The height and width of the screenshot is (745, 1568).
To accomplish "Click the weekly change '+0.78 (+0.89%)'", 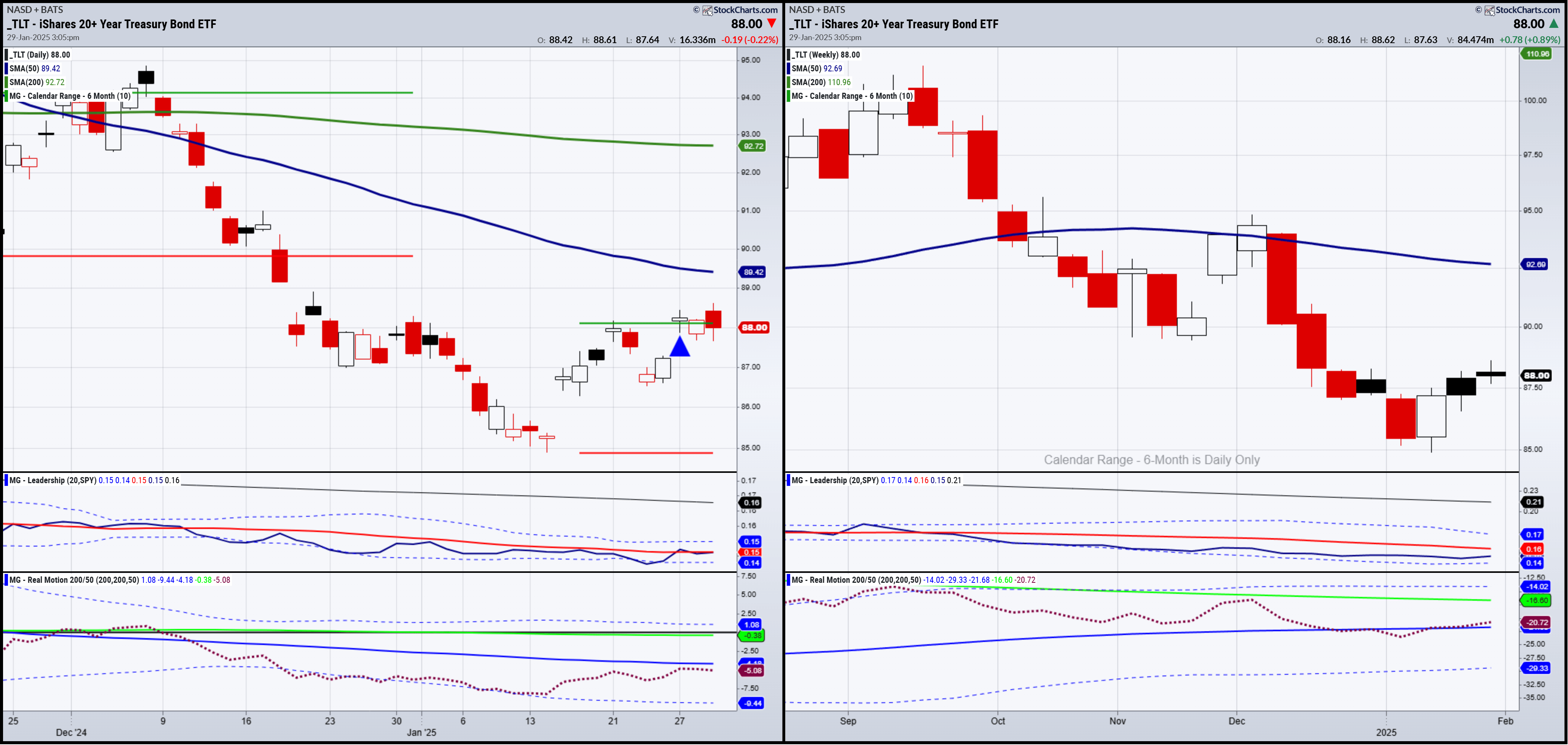I will pyautogui.click(x=1530, y=40).
